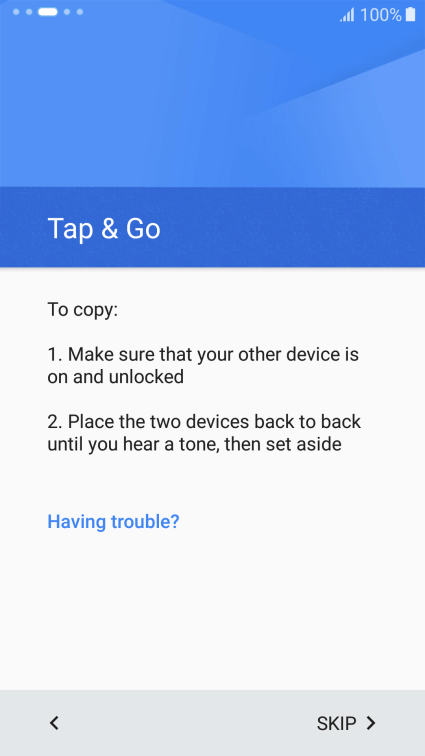The width and height of the screenshot is (425, 756).
Task: Select the second setup progress dot
Action: coord(29,12)
